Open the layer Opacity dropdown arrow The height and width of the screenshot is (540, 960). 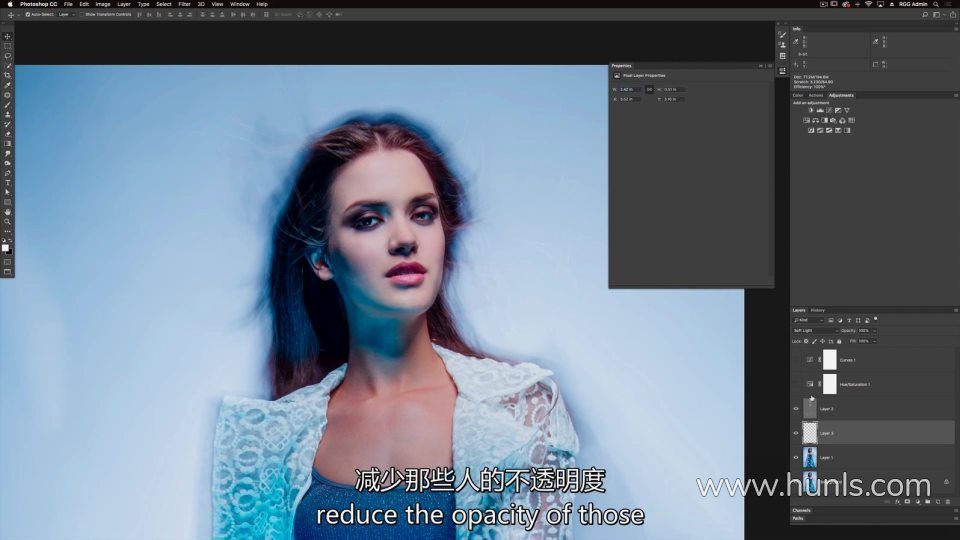[874, 331]
